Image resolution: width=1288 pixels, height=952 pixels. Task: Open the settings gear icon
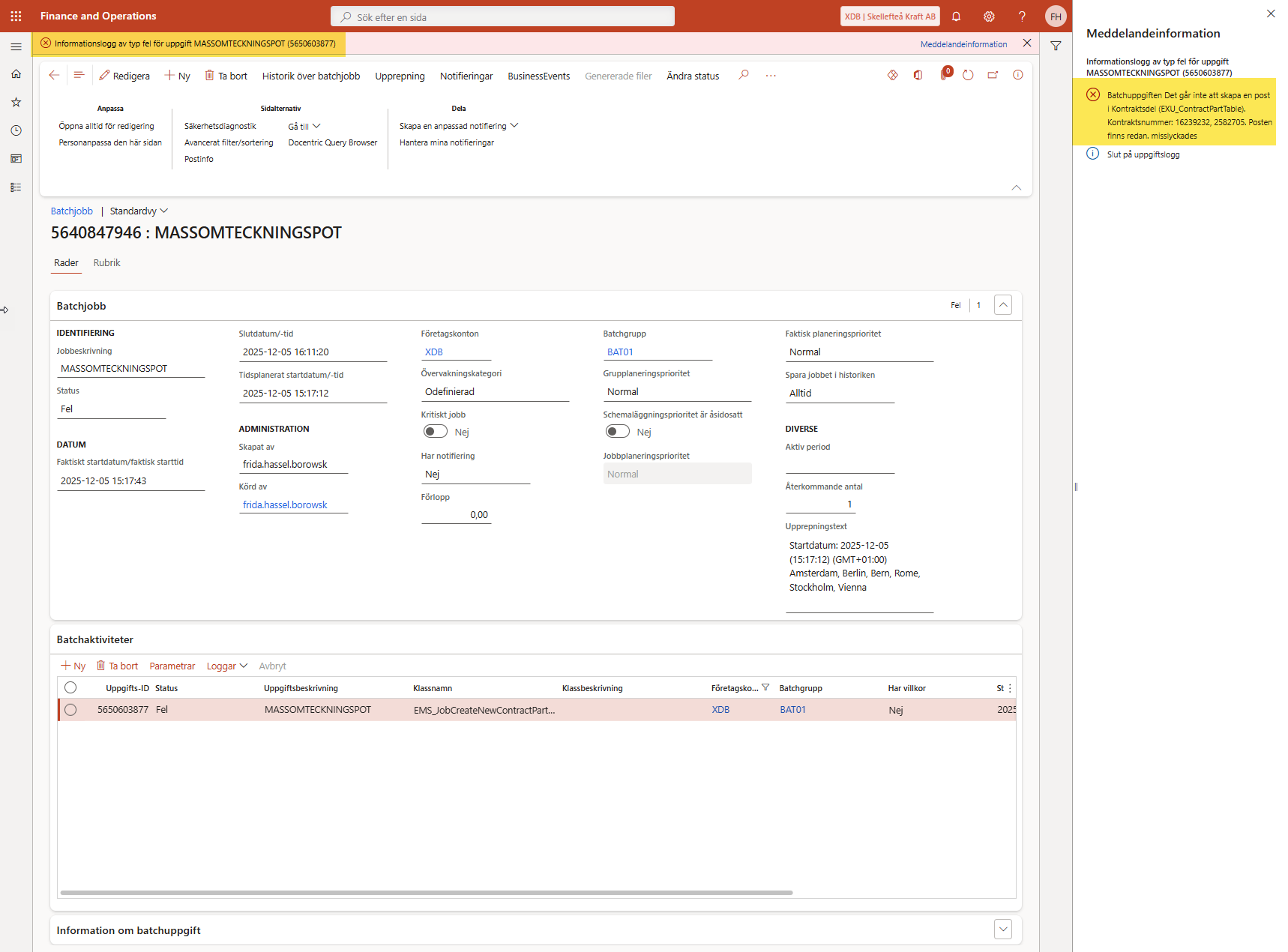pyautogui.click(x=989, y=16)
